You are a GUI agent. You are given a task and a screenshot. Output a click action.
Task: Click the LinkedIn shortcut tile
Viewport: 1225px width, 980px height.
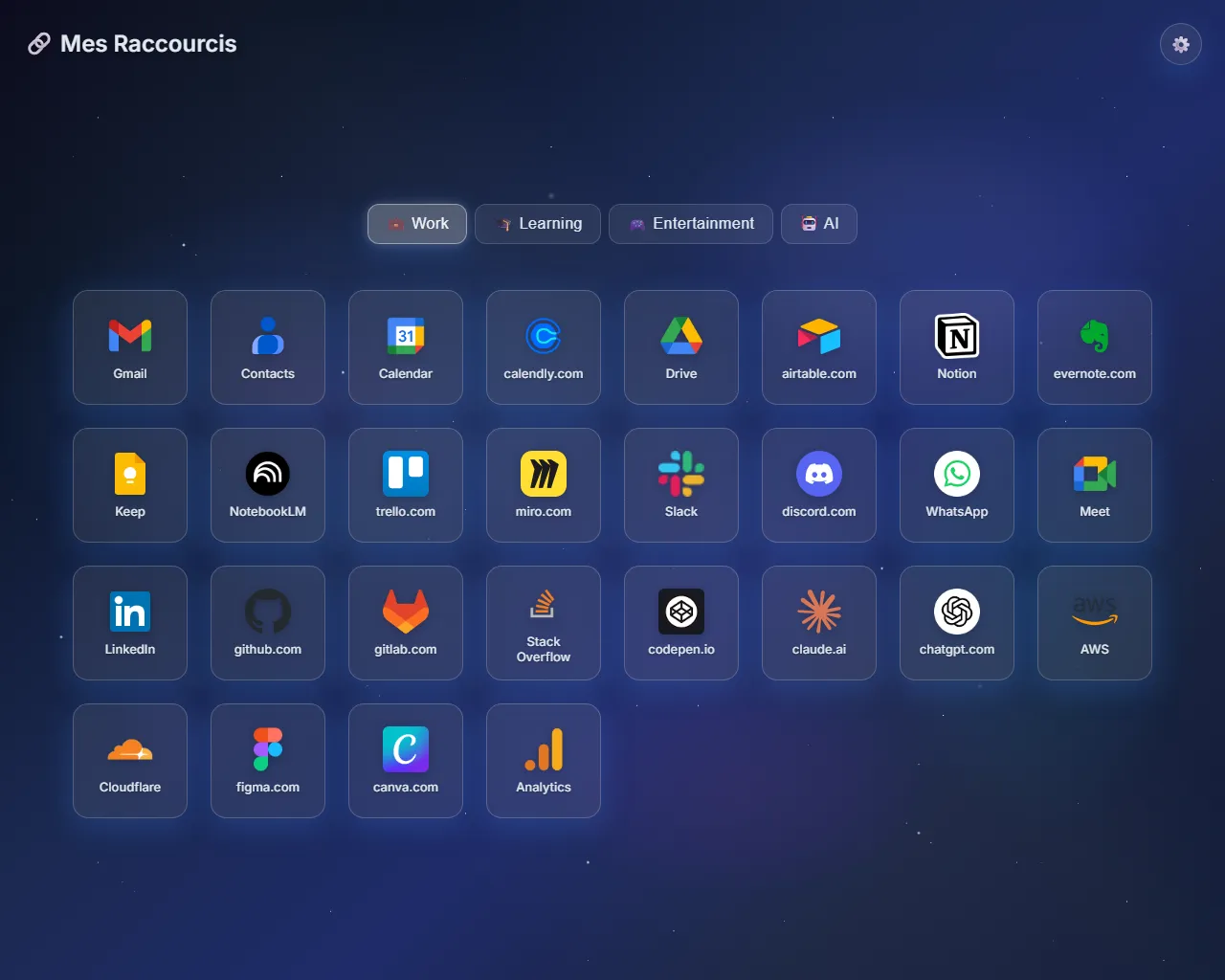(130, 622)
